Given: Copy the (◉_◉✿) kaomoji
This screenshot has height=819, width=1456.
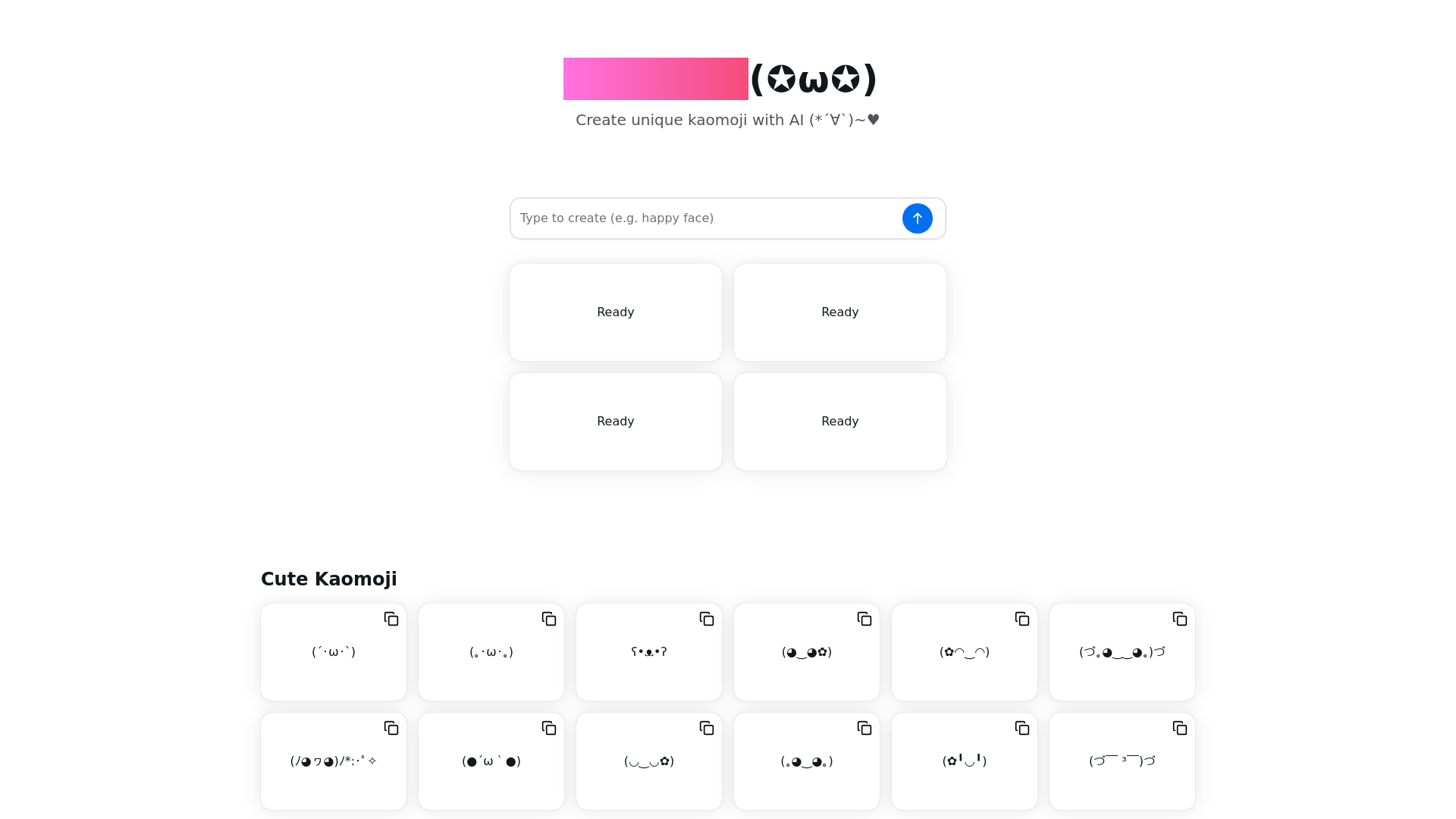Looking at the screenshot, I should (x=864, y=618).
